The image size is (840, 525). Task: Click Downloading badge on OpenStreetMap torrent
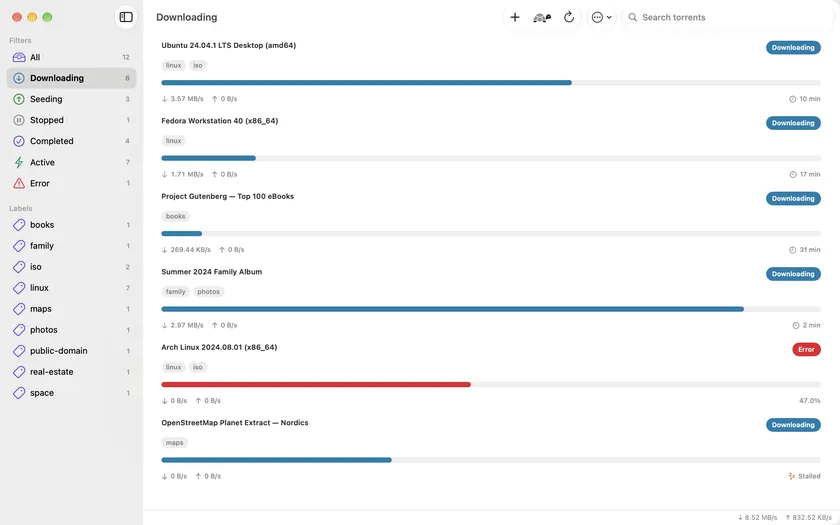793,425
